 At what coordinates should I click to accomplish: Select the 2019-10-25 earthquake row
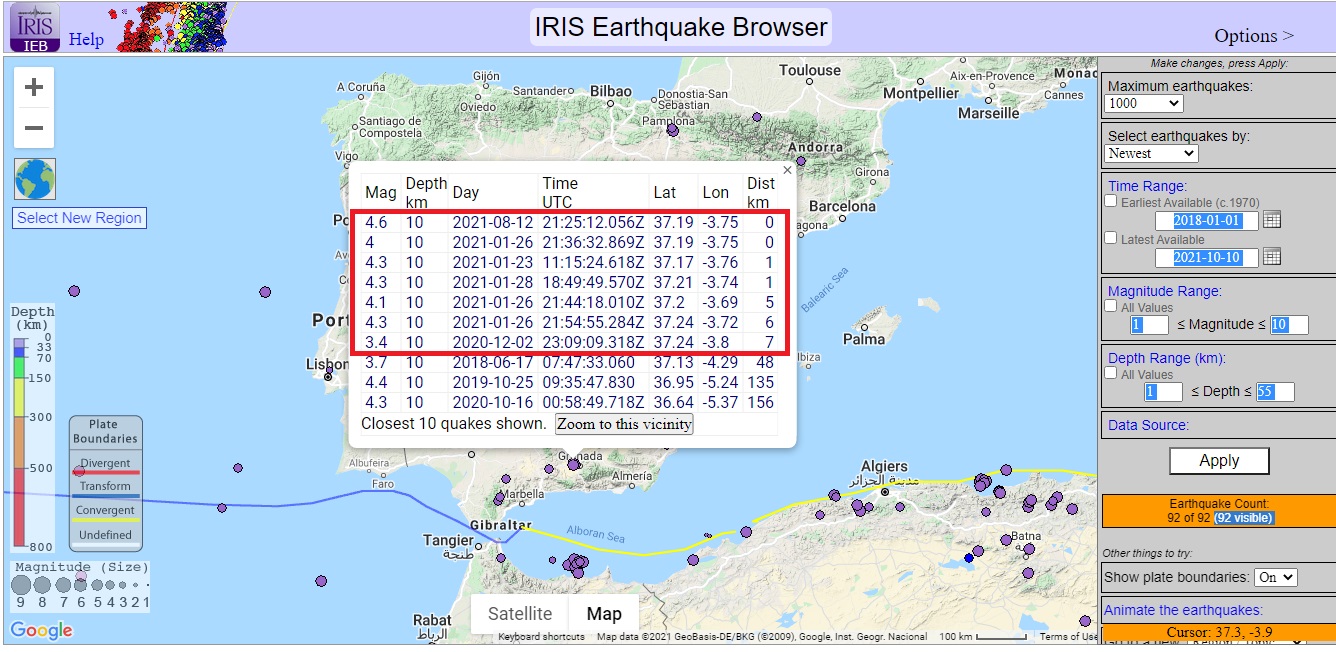570,382
